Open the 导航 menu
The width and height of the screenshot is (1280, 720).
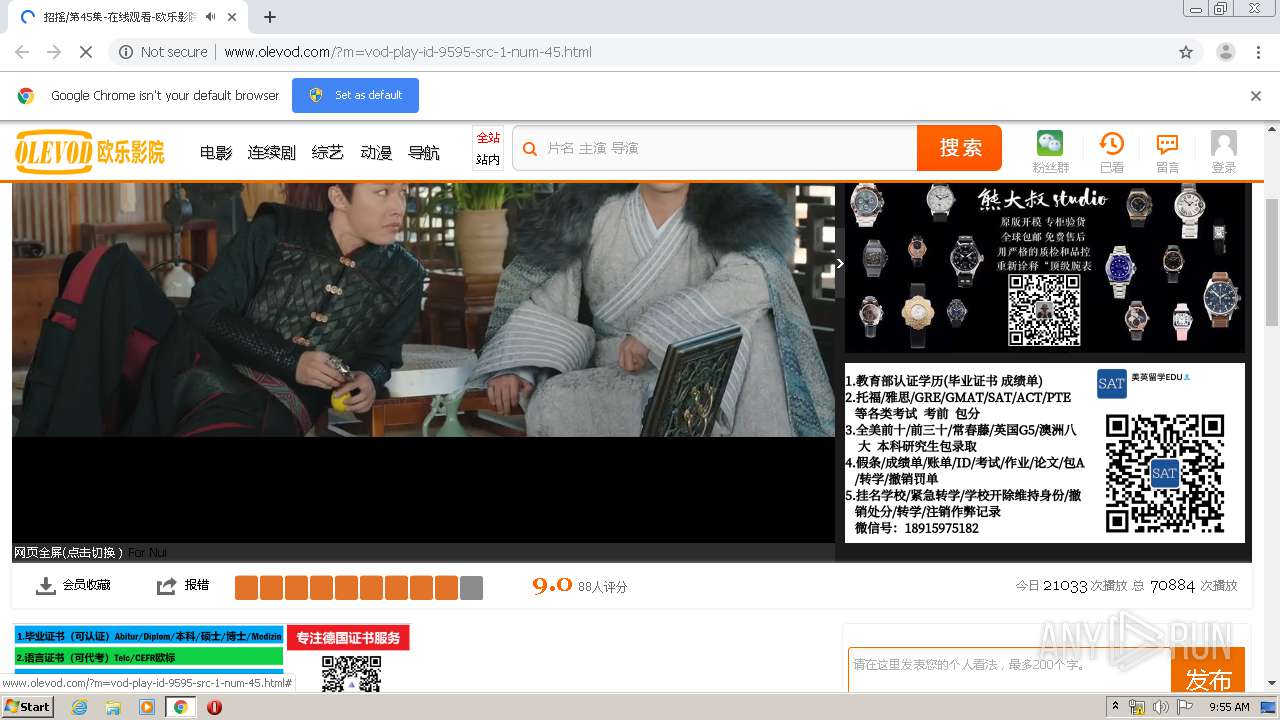pyautogui.click(x=424, y=152)
